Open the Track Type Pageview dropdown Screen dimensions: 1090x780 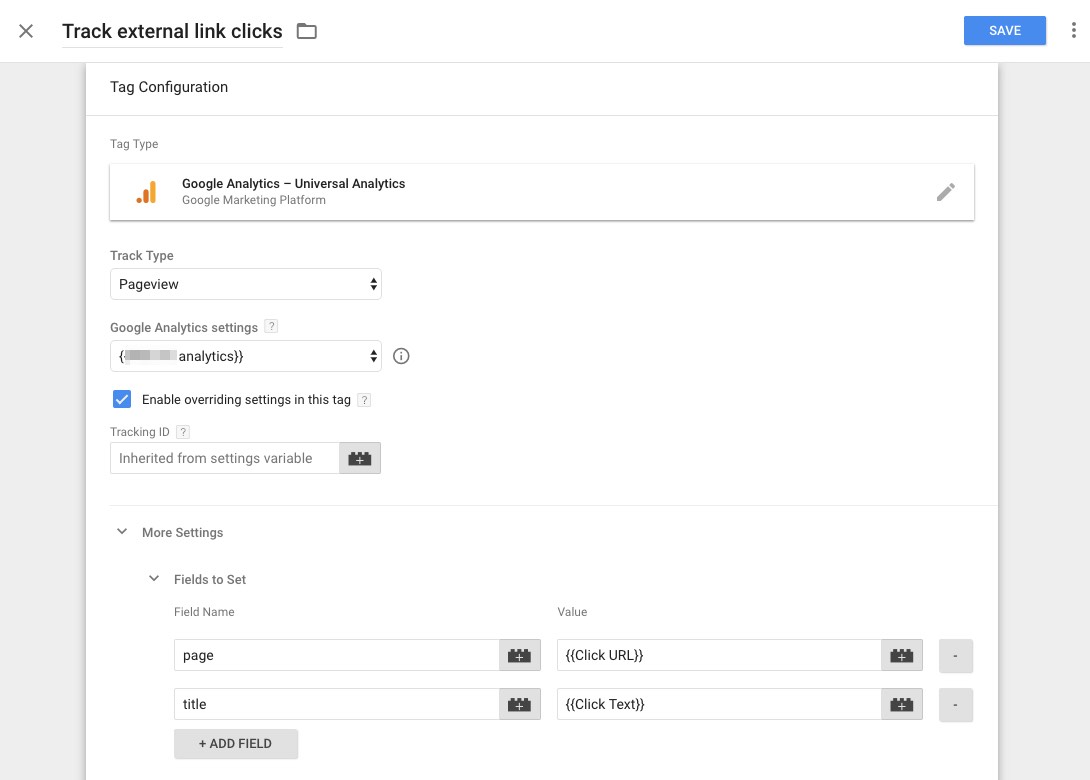pos(245,284)
